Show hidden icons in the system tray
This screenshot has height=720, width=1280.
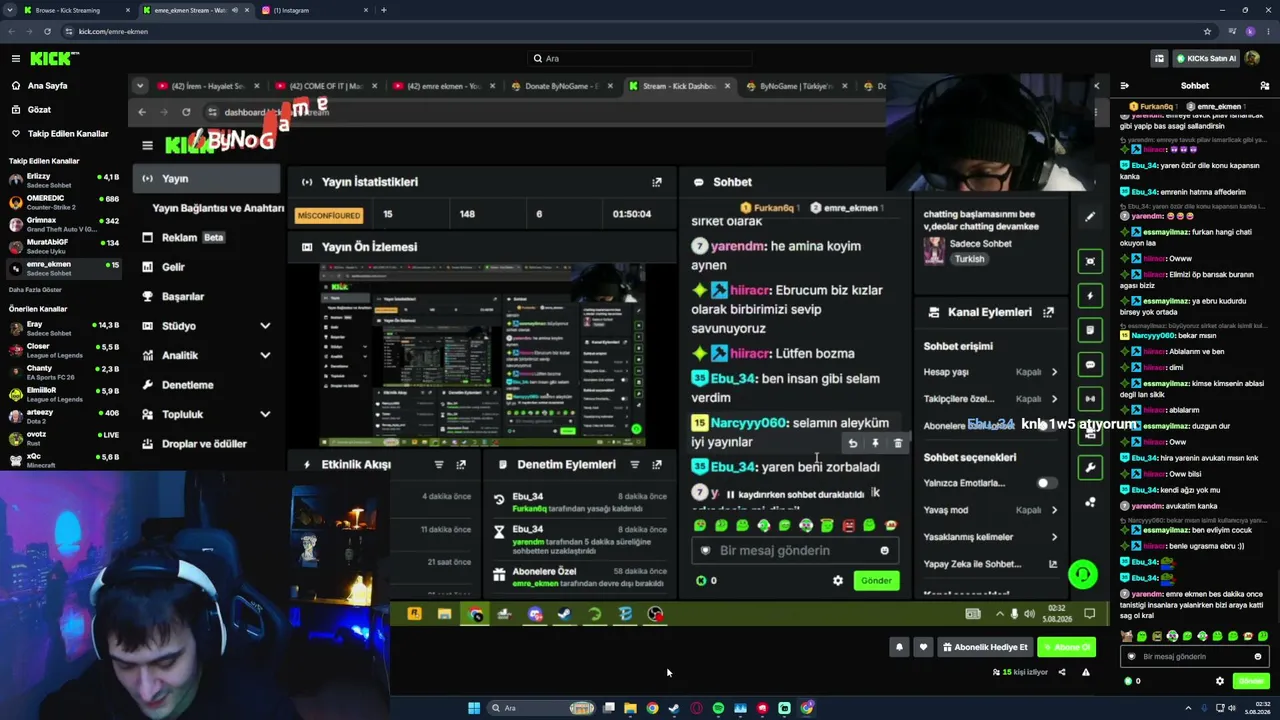click(x=1186, y=708)
